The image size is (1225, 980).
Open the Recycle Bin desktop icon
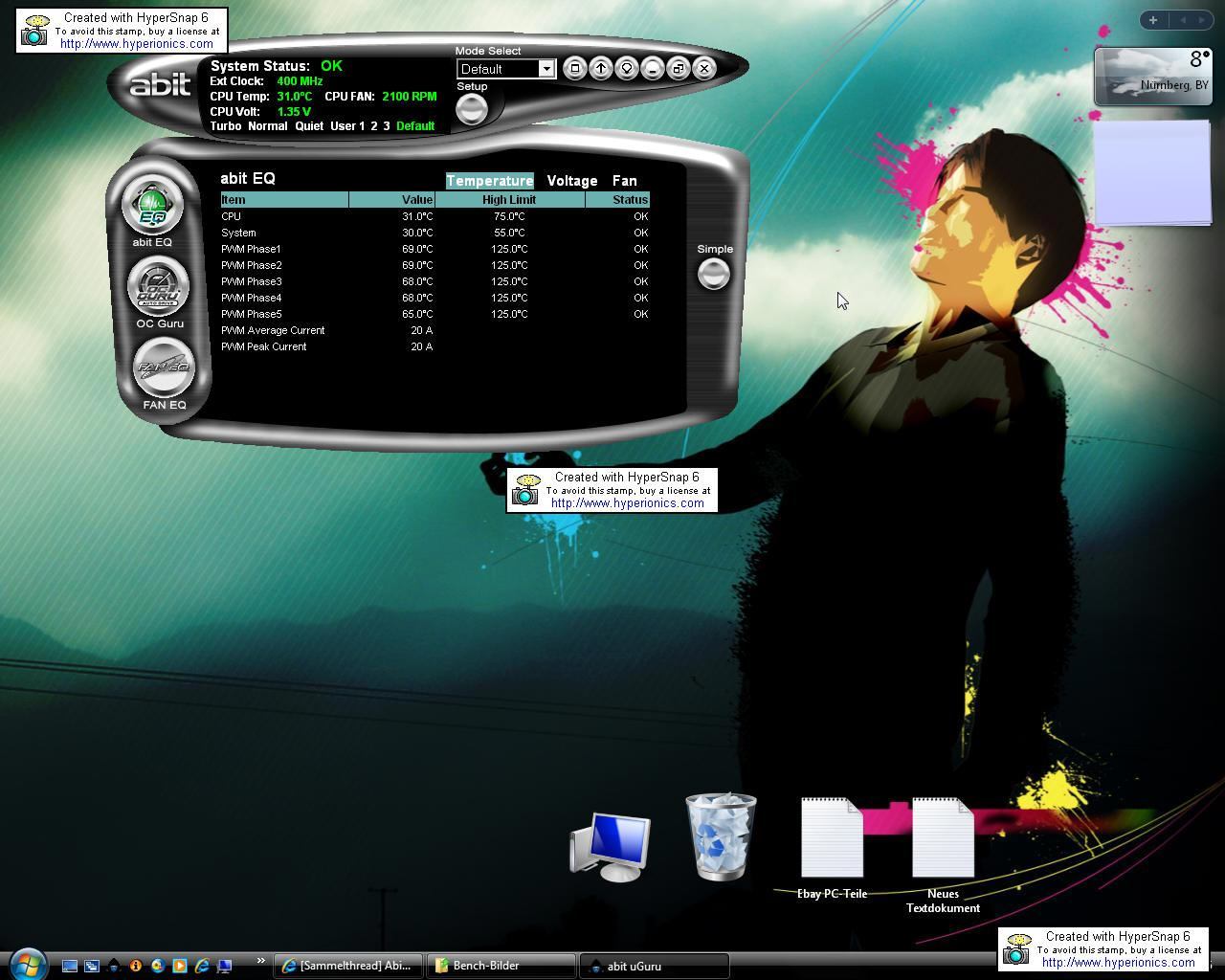pyautogui.click(x=721, y=836)
